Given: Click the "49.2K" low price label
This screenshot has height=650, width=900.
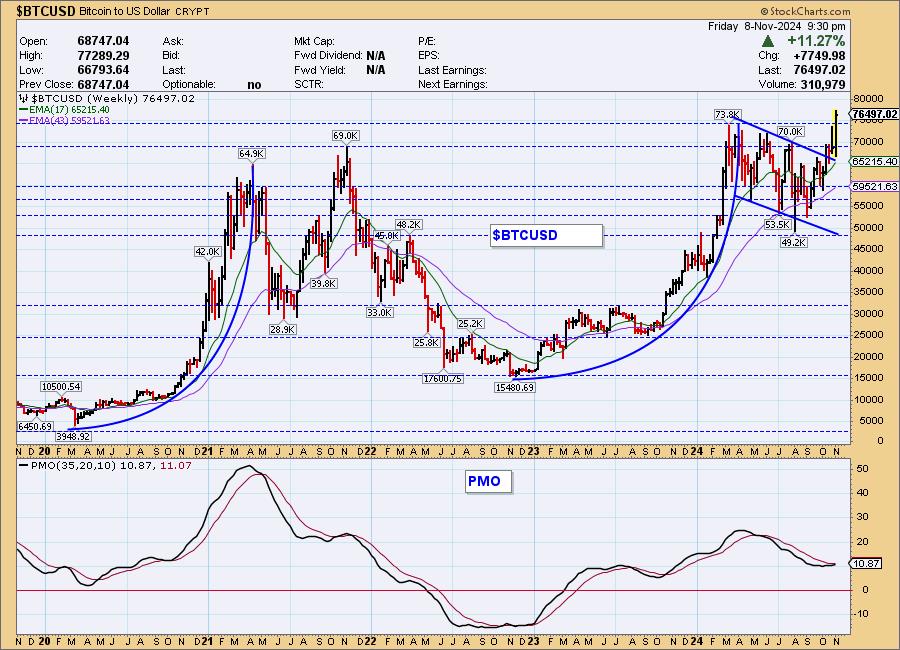Looking at the screenshot, I should (793, 243).
